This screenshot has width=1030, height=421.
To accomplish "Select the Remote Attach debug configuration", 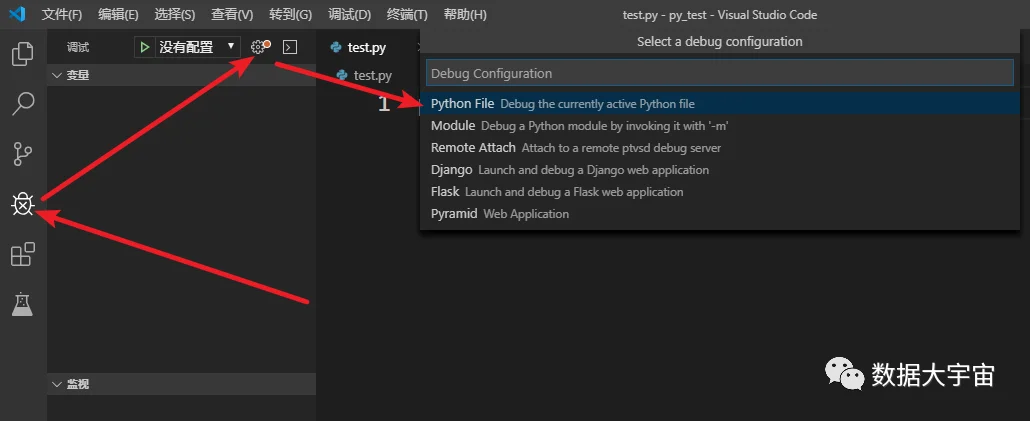I will [719, 148].
